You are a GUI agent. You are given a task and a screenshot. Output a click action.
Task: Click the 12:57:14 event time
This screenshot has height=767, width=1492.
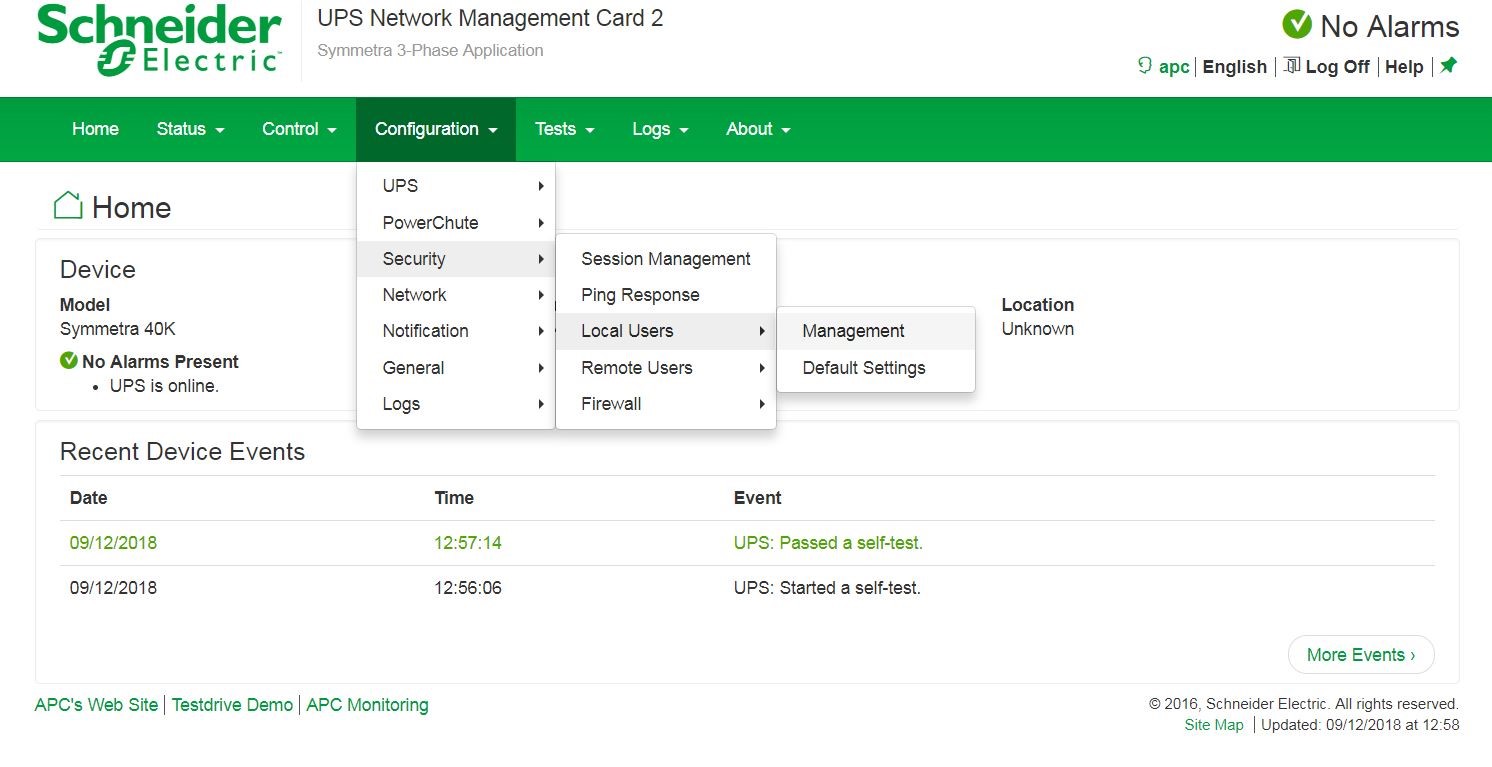[468, 543]
